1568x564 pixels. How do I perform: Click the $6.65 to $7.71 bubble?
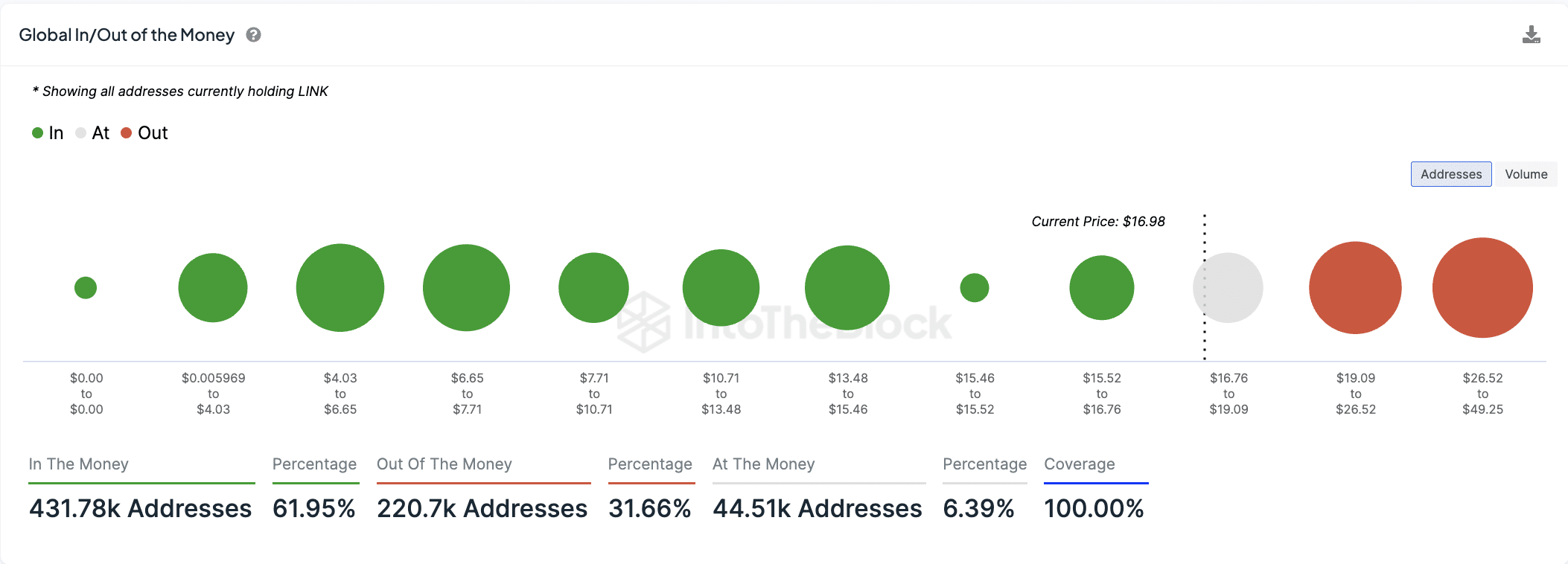tap(466, 287)
